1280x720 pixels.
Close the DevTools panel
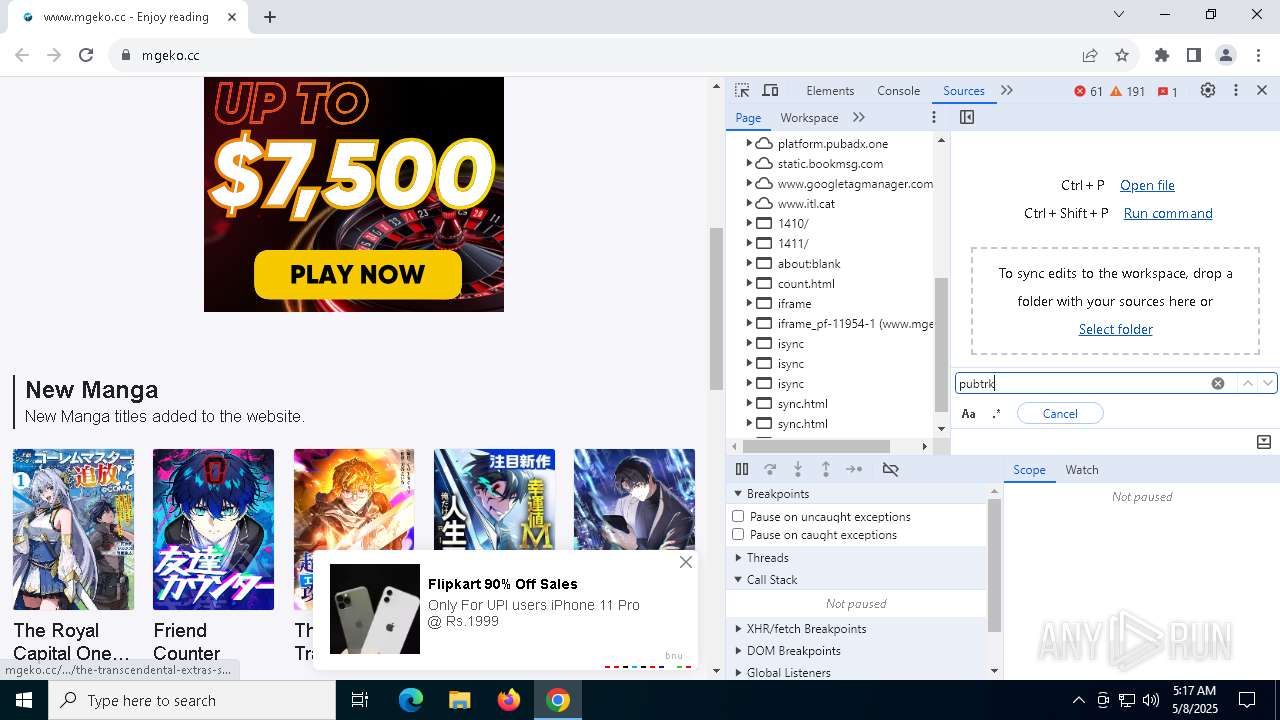(1262, 90)
